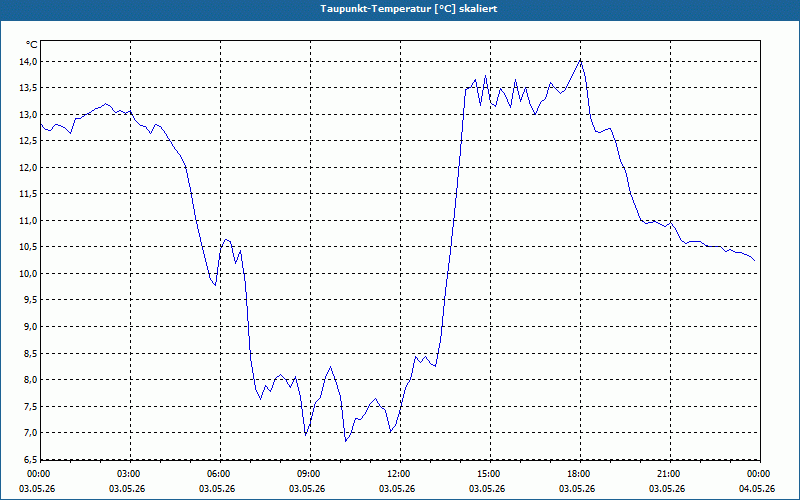Click the 03.05.26 date below 09:00
800x500 pixels.
pos(307,489)
